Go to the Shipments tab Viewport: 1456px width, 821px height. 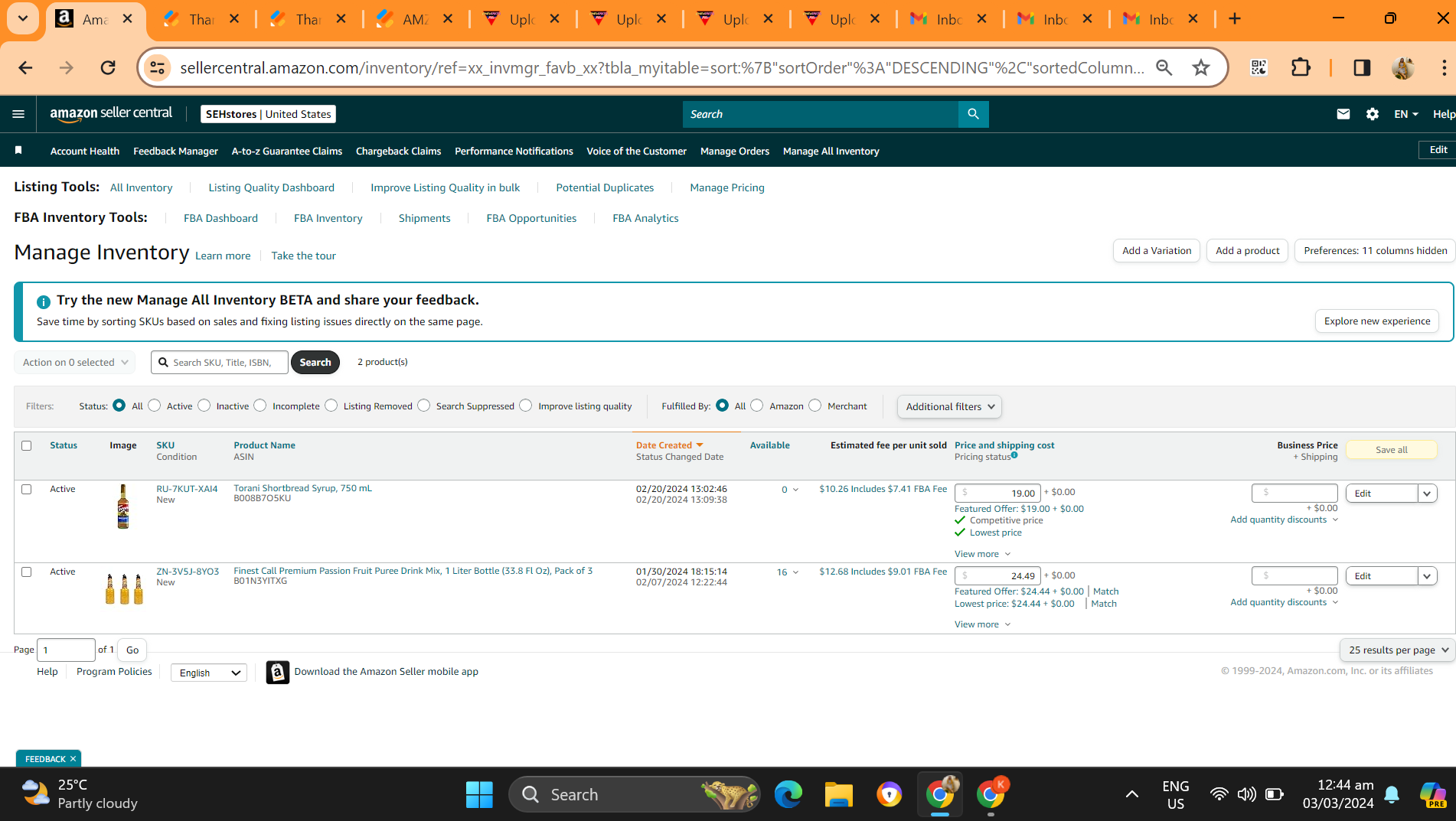tap(424, 218)
